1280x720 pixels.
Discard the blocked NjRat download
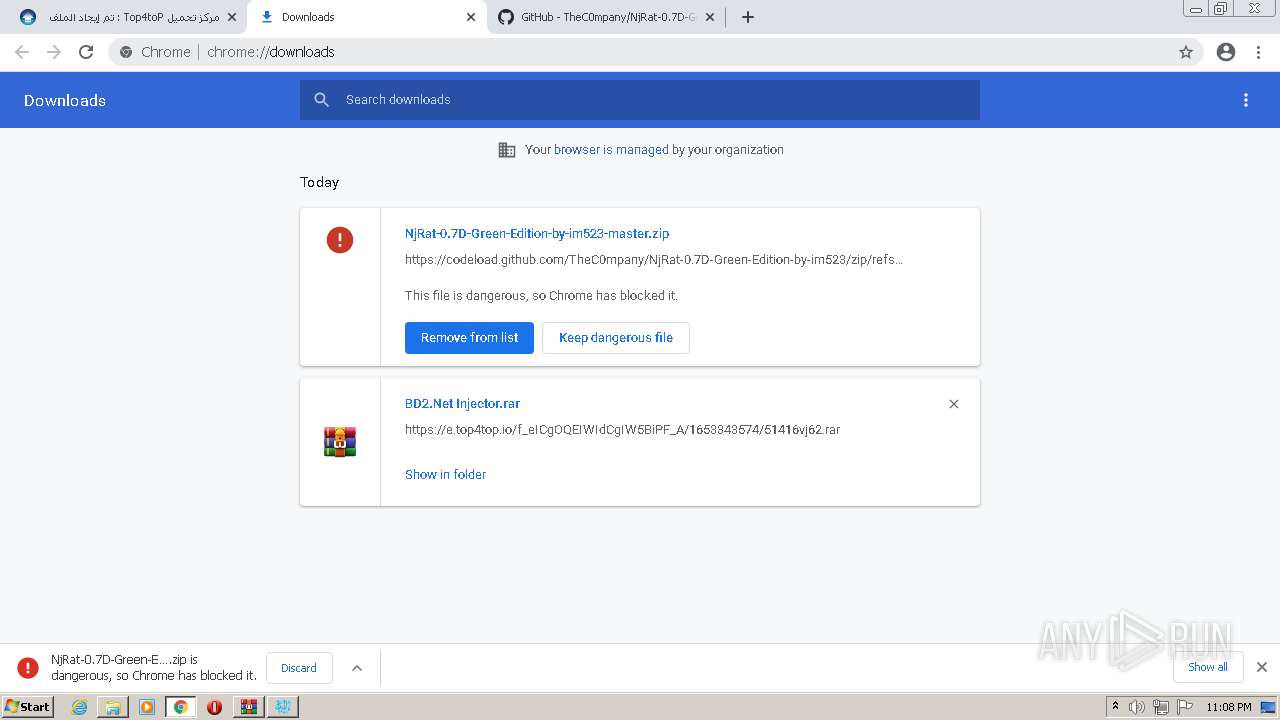[299, 668]
